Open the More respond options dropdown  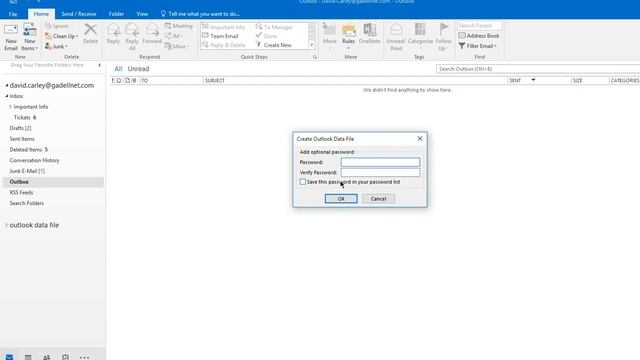click(177, 46)
